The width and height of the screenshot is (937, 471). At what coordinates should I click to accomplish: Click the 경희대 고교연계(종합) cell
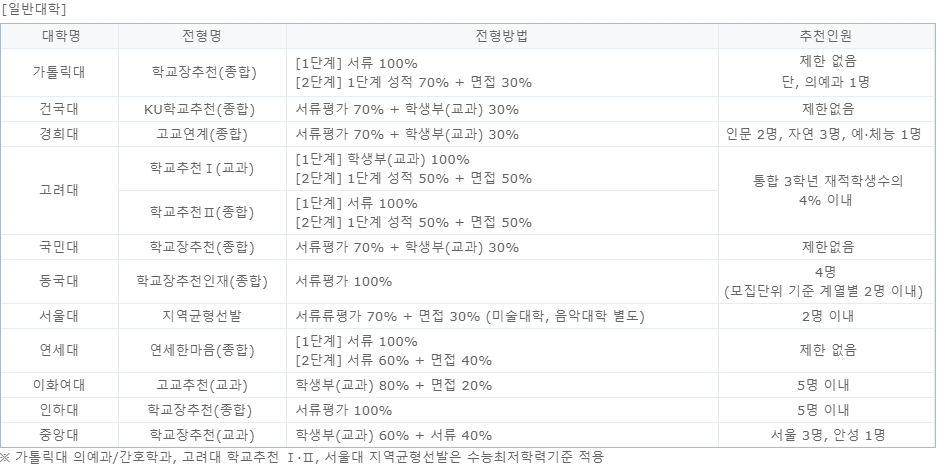(202, 134)
